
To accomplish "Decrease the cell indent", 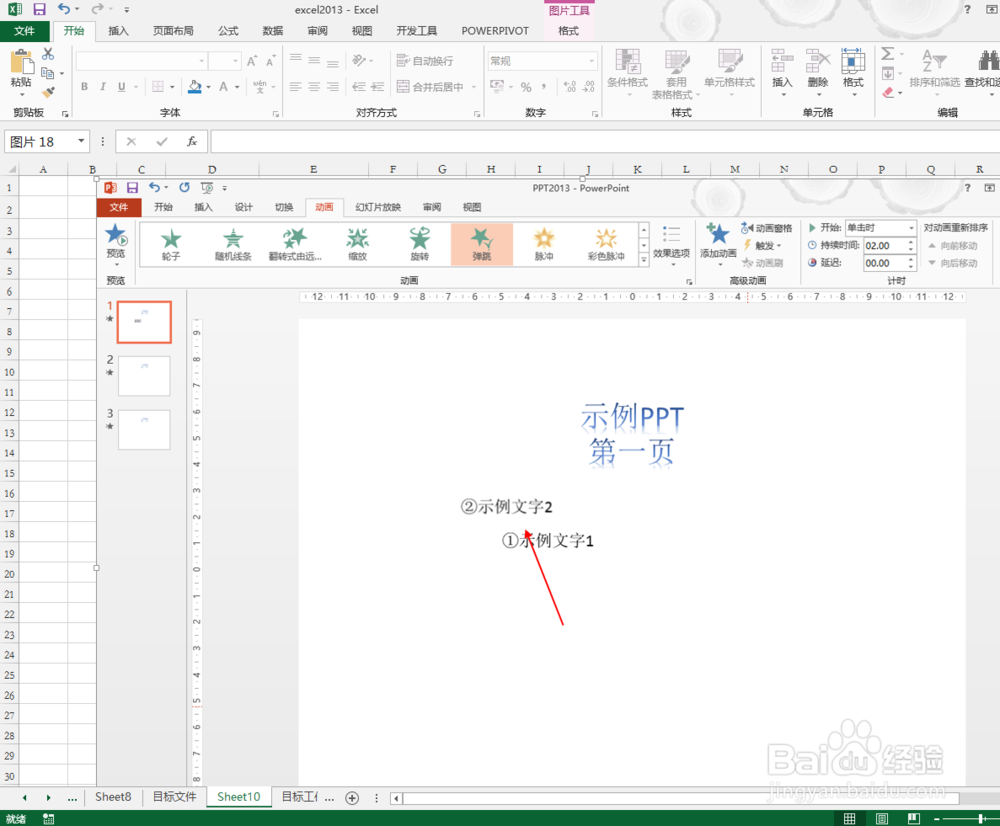I will pyautogui.click(x=359, y=87).
